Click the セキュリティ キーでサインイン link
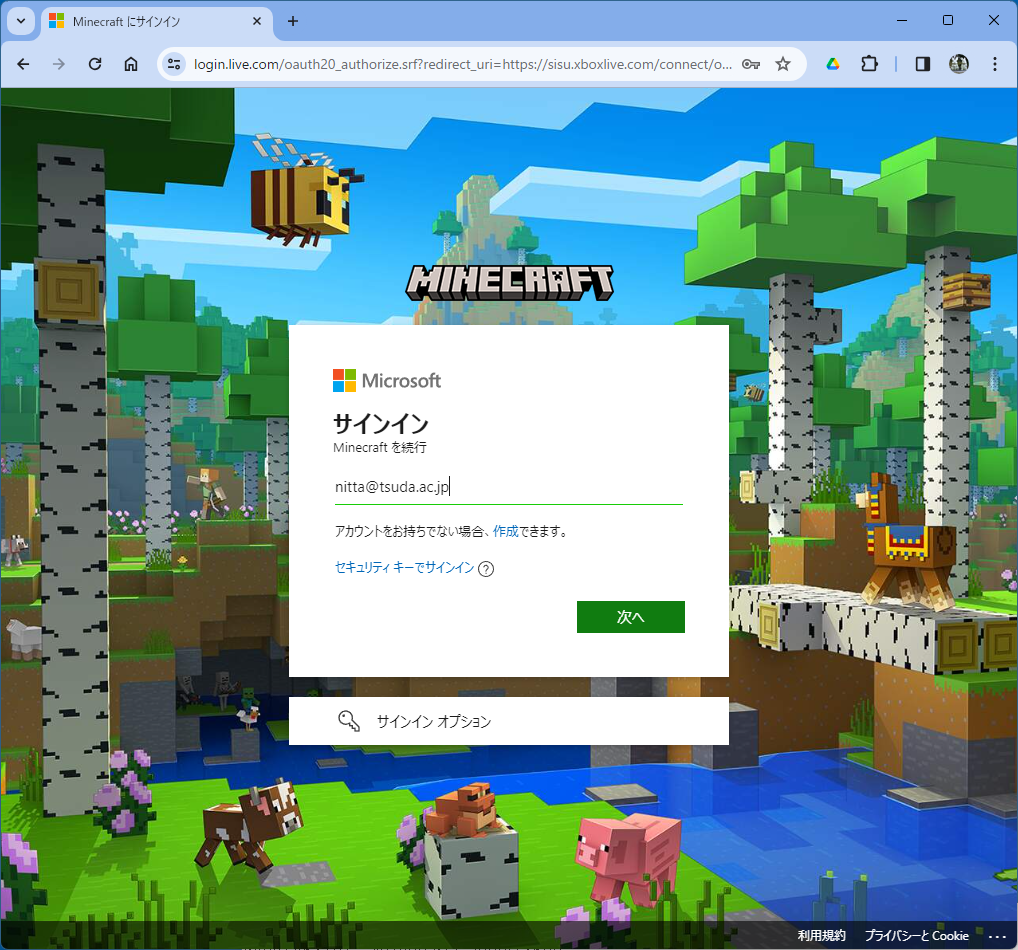The width and height of the screenshot is (1018, 950). (404, 568)
